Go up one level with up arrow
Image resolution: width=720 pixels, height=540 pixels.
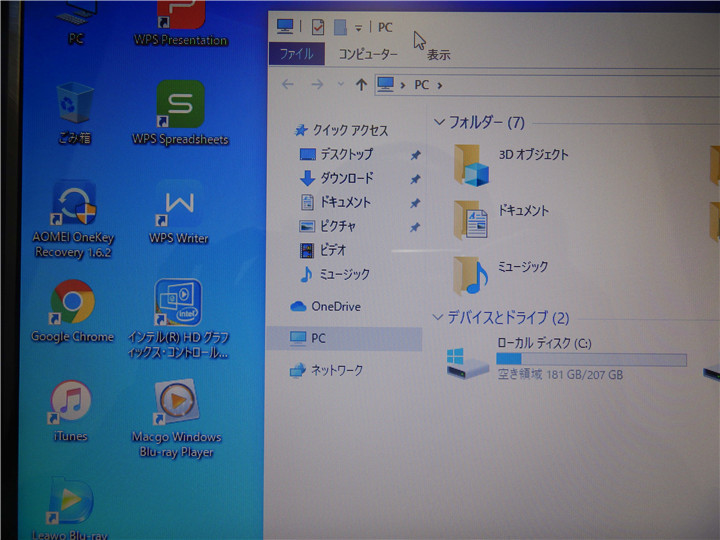(361, 84)
